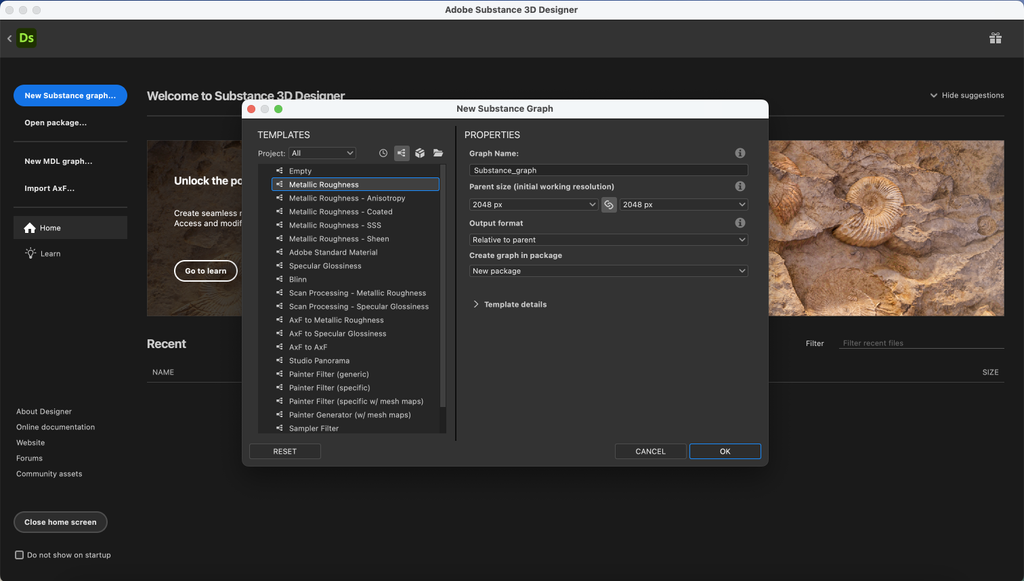
Task: Filter templates by recently used
Action: click(x=382, y=152)
